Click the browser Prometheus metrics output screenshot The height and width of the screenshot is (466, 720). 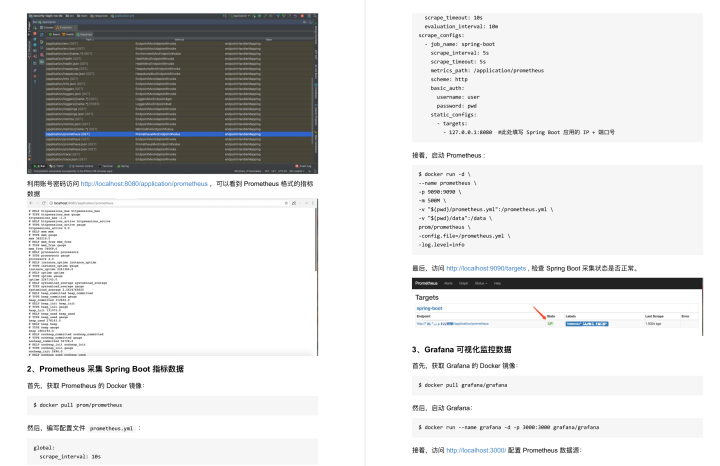[x=172, y=277]
